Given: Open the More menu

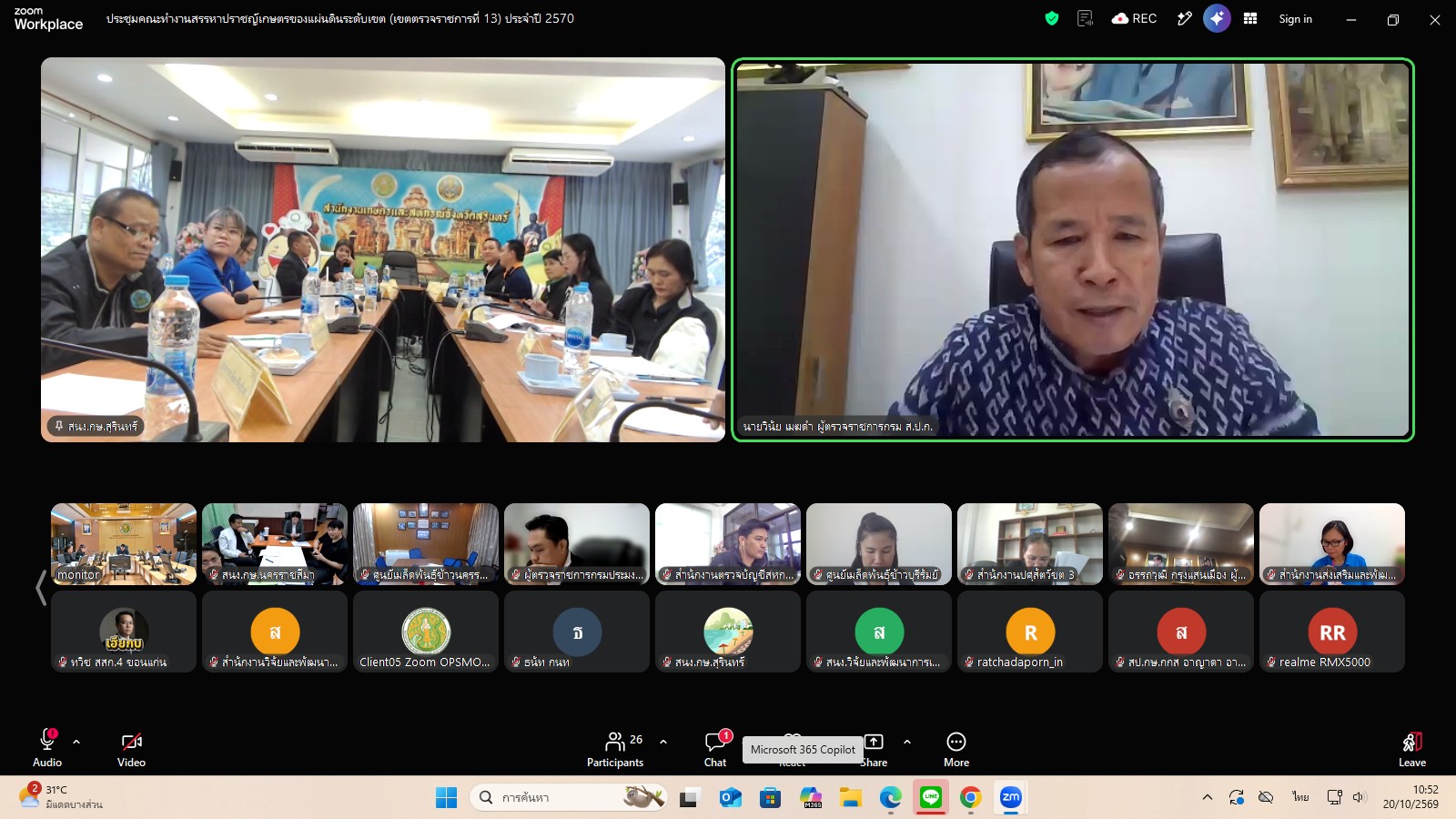Looking at the screenshot, I should coord(956,749).
